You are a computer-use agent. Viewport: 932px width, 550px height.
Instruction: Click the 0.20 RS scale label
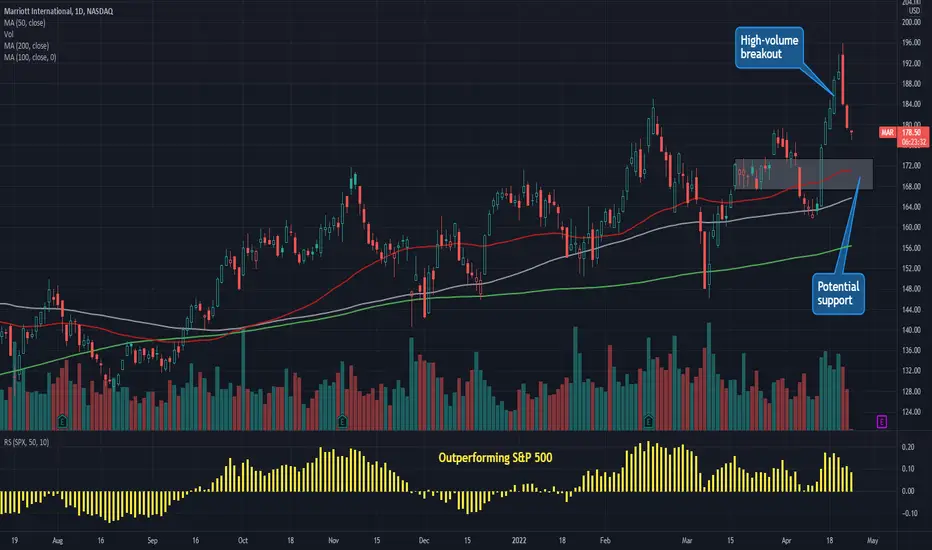pyautogui.click(x=908, y=447)
